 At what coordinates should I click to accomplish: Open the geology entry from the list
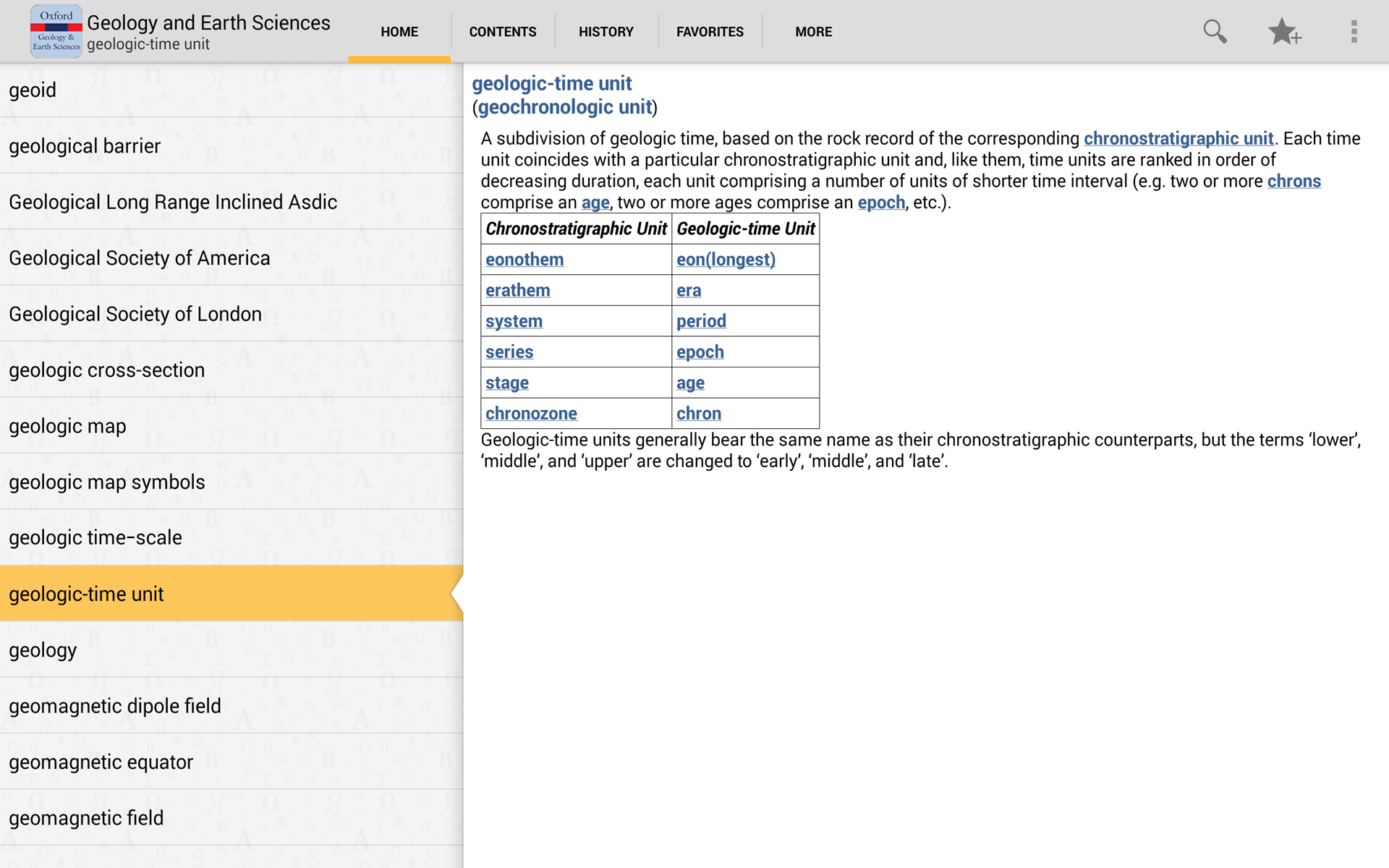tap(43, 650)
